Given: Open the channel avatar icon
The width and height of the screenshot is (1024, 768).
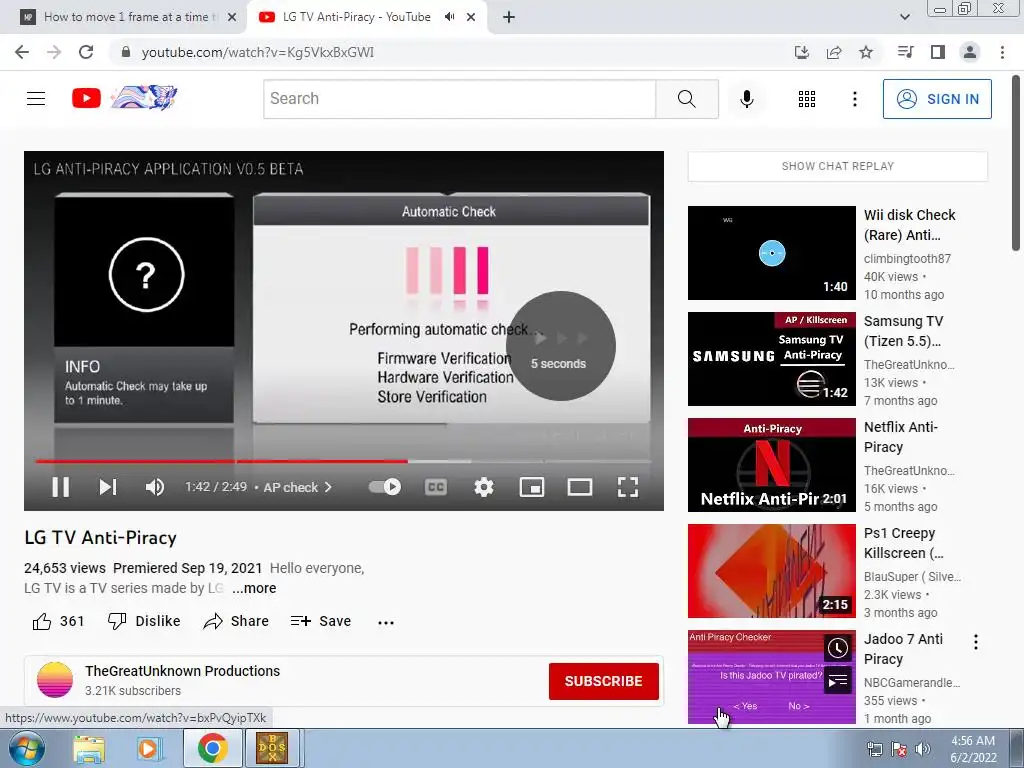Looking at the screenshot, I should tap(55, 680).
